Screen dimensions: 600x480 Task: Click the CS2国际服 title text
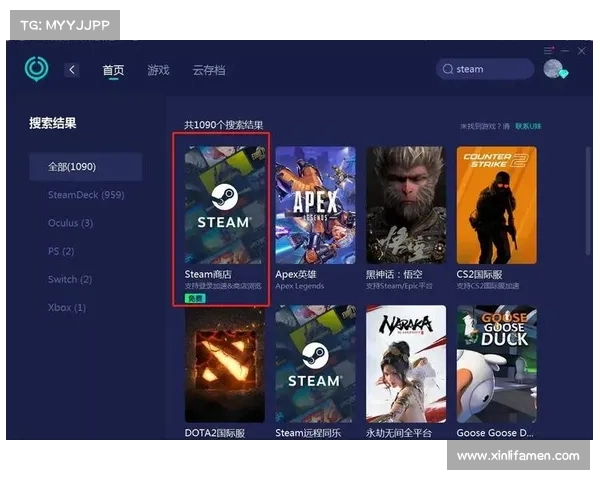pyautogui.click(x=479, y=274)
